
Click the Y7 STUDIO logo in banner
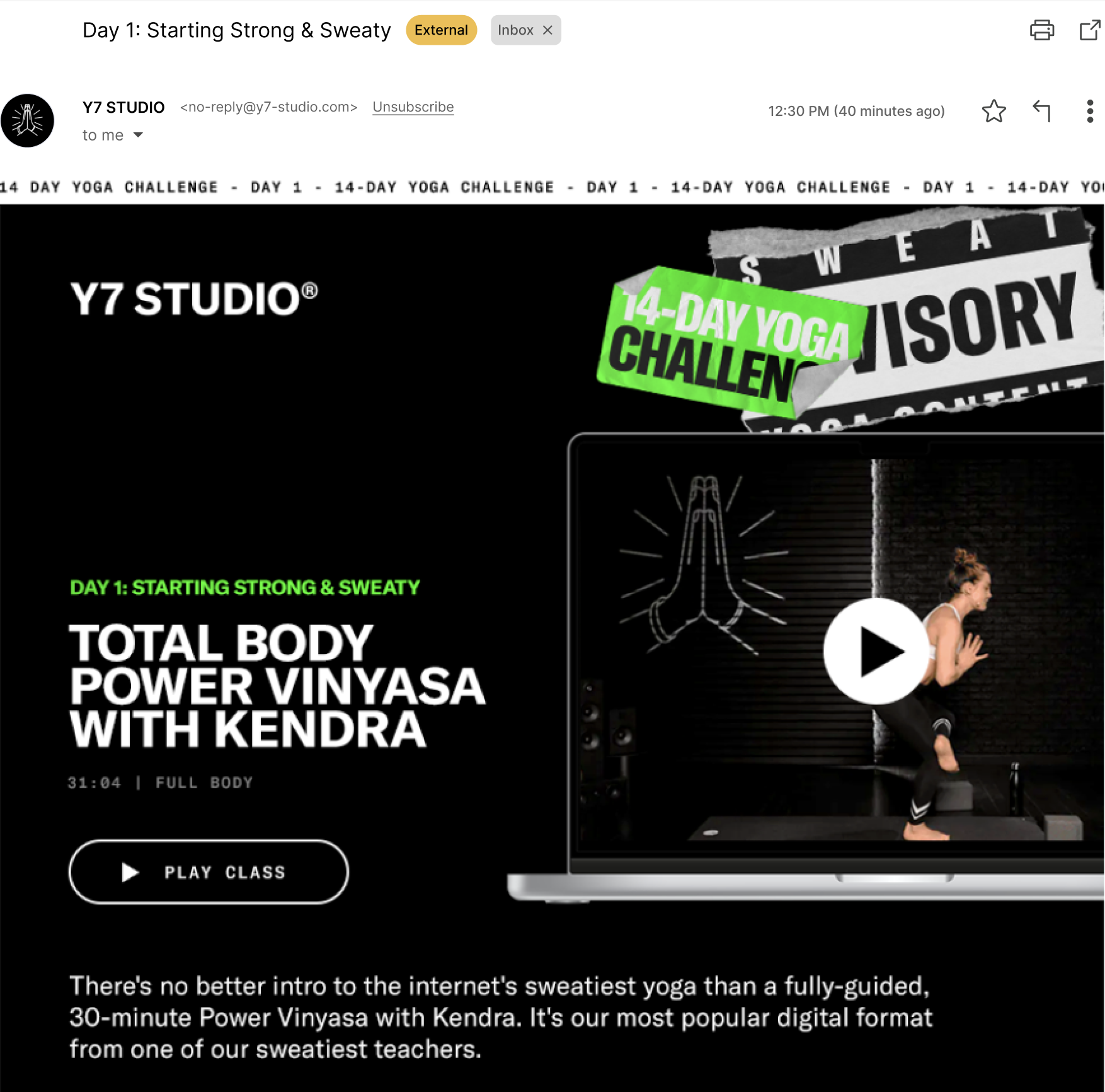coord(194,299)
